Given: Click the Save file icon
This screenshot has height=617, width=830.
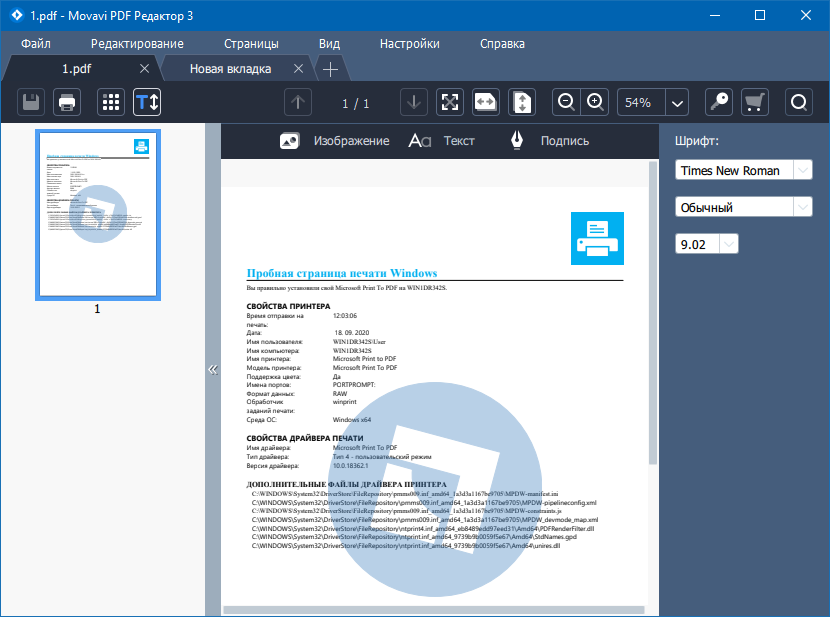Looking at the screenshot, I should click(32, 102).
